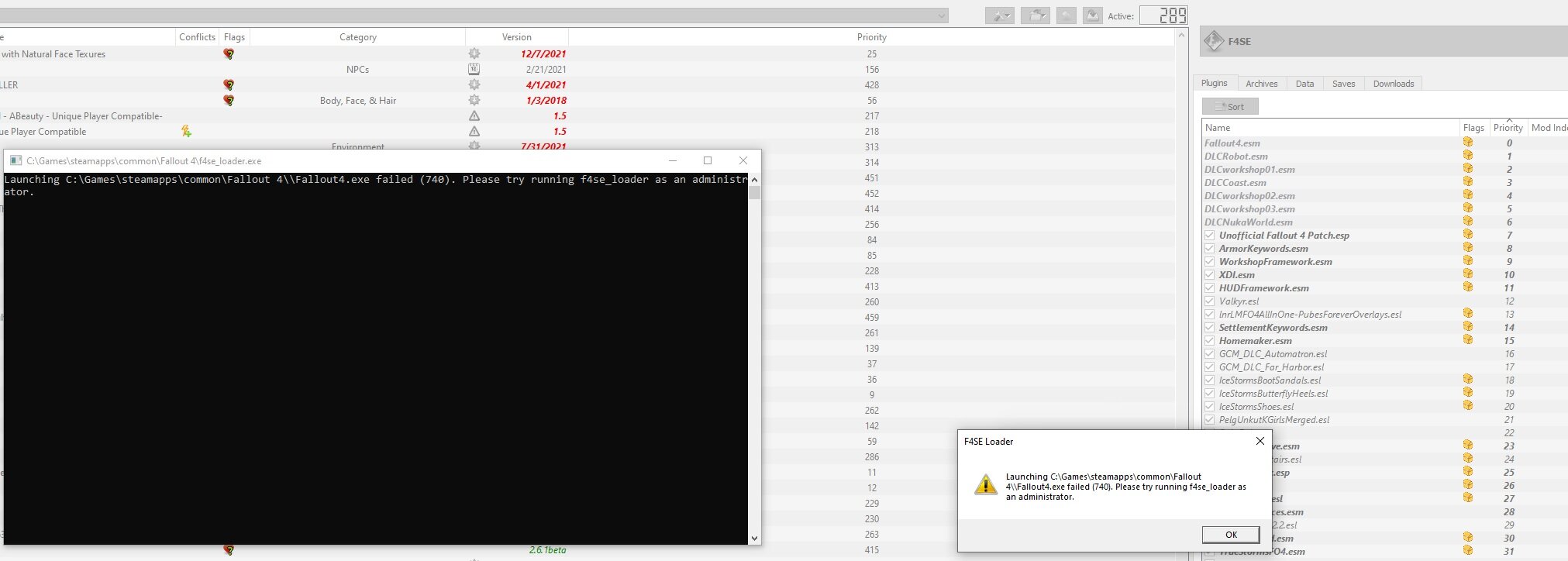The width and height of the screenshot is (1568, 561).
Task: Switch to the Plugins tab
Action: pos(1214,83)
